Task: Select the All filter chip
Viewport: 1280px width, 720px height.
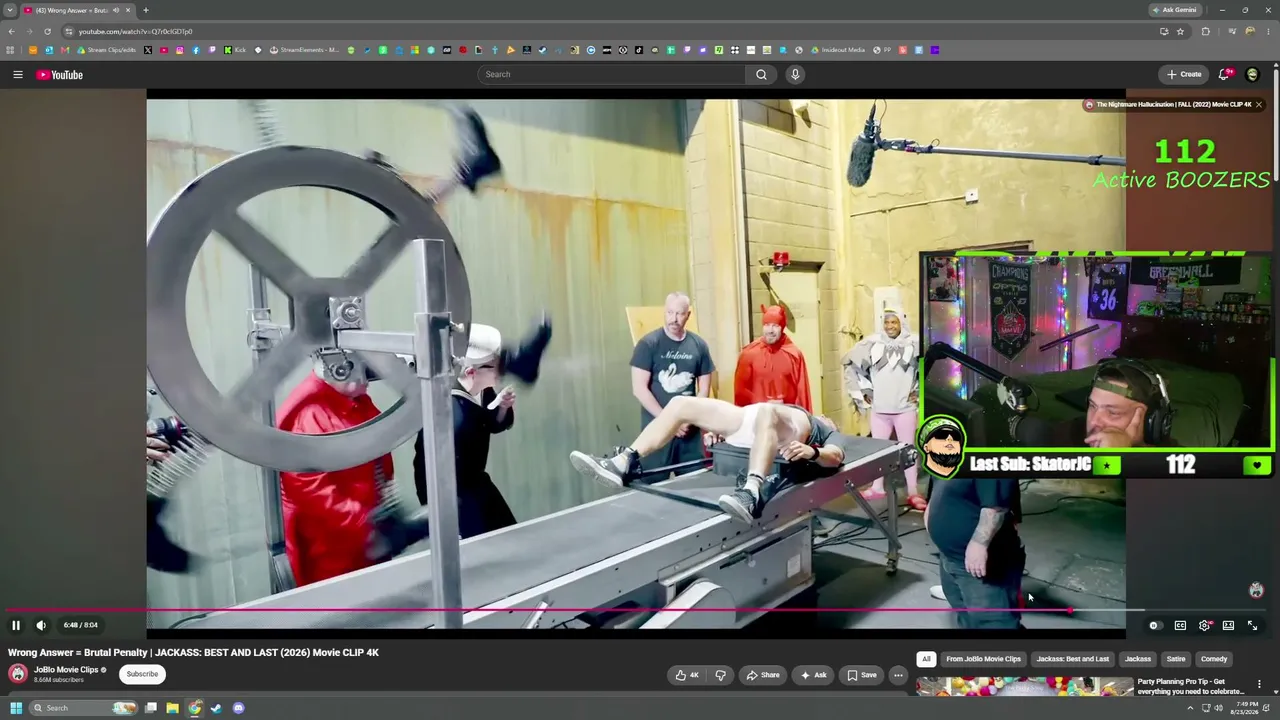Action: tap(926, 659)
